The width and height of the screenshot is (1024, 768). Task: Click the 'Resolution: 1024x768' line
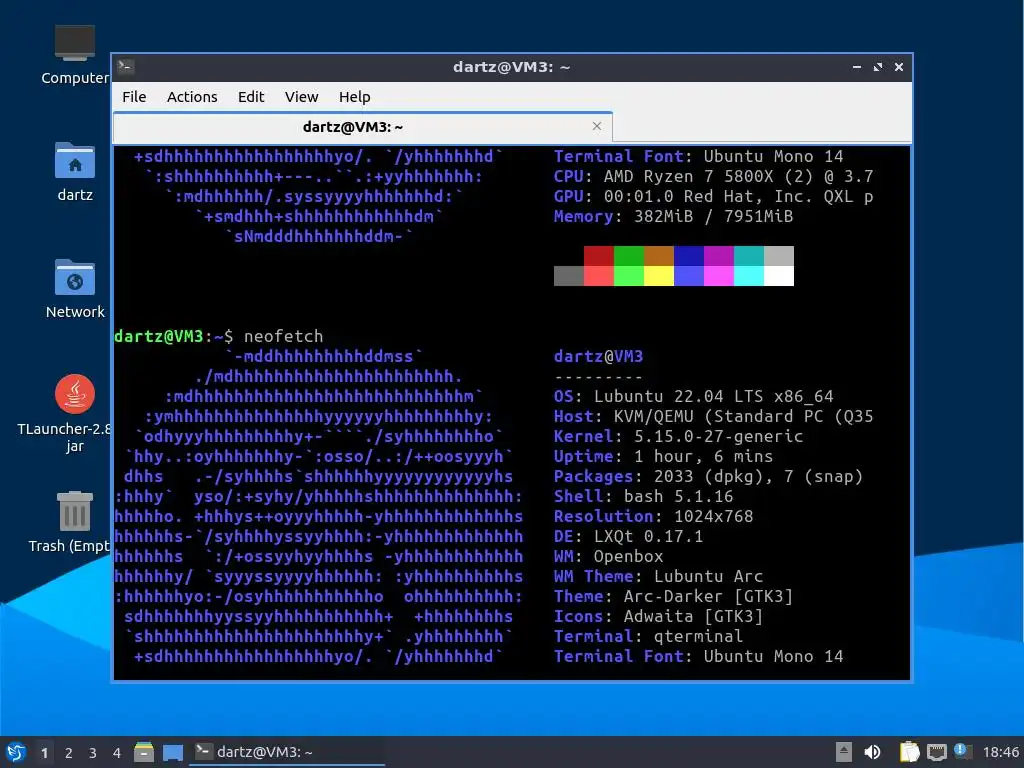pos(653,516)
